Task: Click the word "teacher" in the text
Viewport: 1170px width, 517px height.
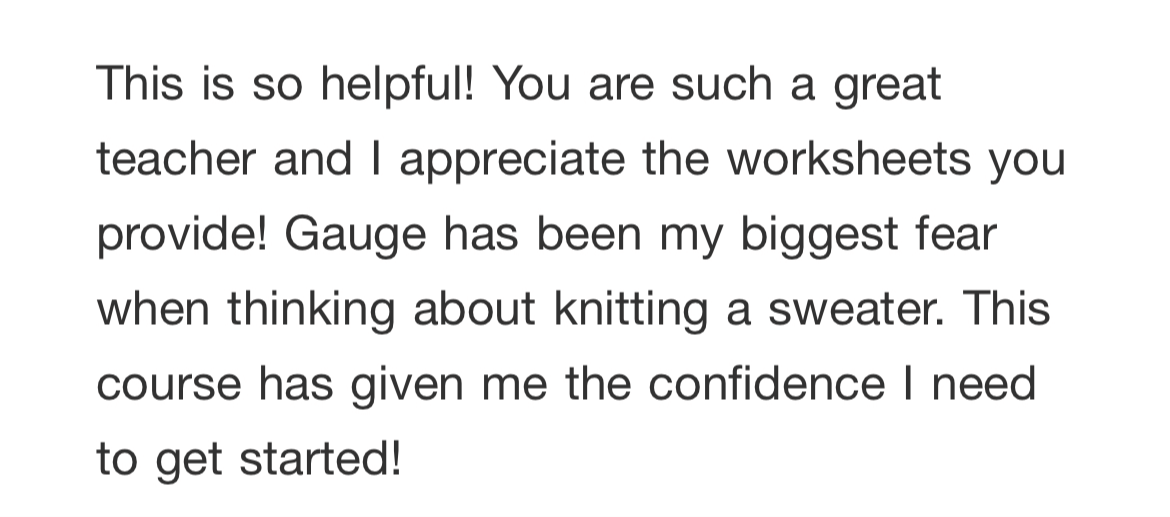Action: click(176, 160)
